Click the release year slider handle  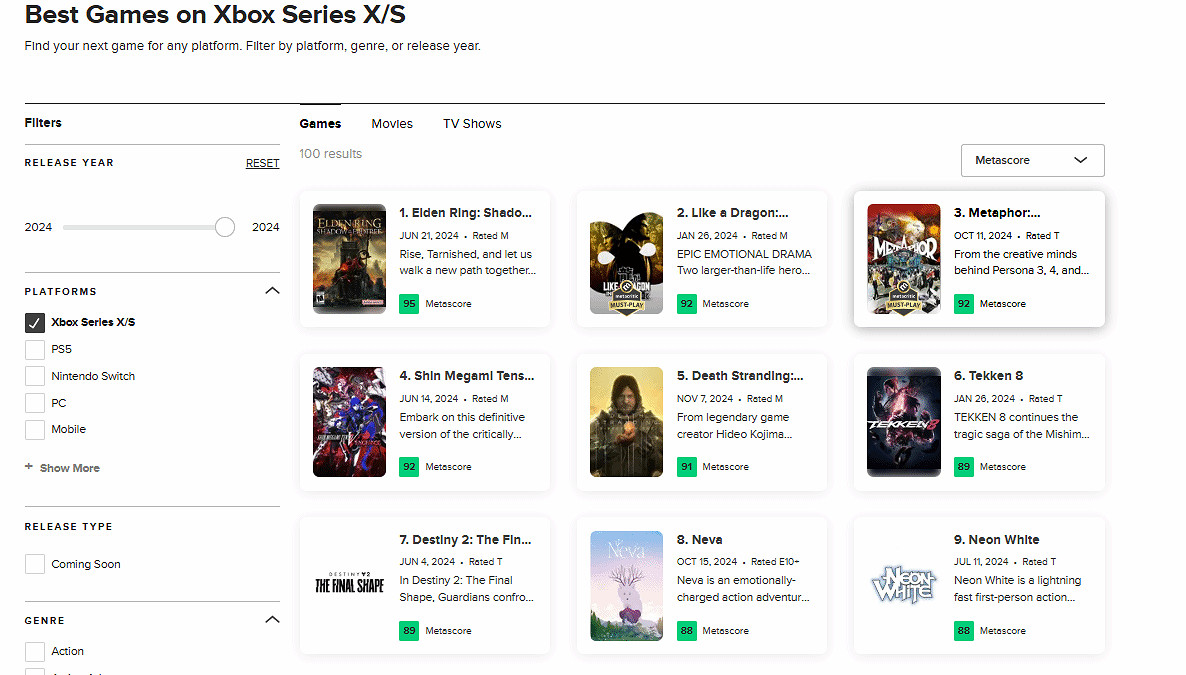[x=224, y=227]
